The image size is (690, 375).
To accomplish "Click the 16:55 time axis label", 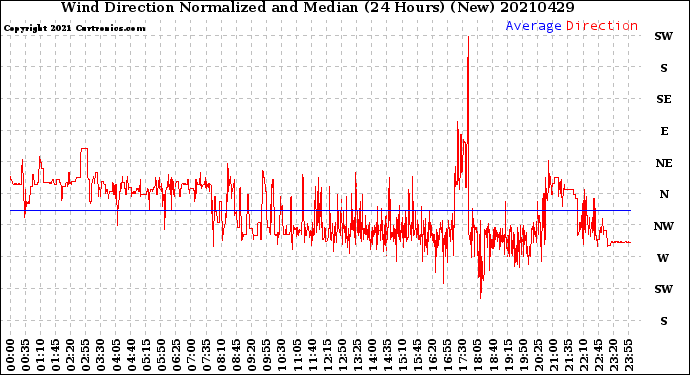I will pyautogui.click(x=448, y=355).
